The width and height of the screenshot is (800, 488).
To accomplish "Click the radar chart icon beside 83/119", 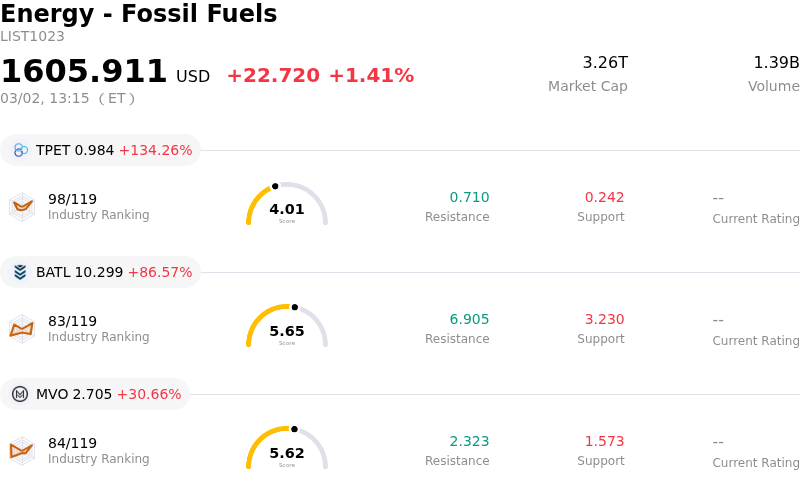I will coord(22,328).
